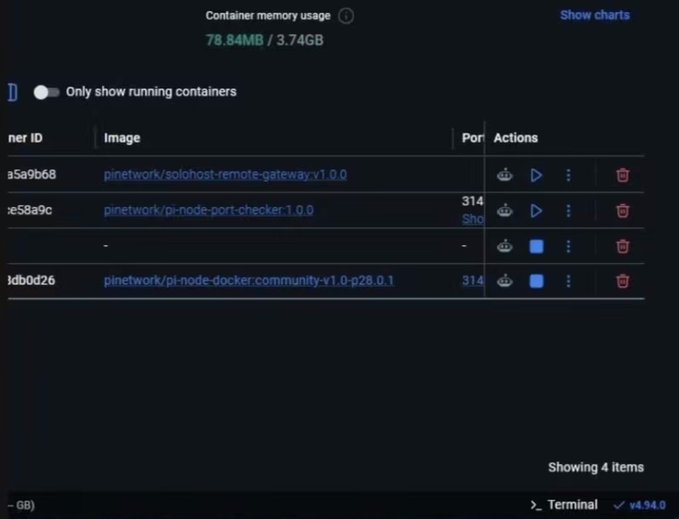
Task: Open more actions in the row without image
Action: tap(568, 246)
